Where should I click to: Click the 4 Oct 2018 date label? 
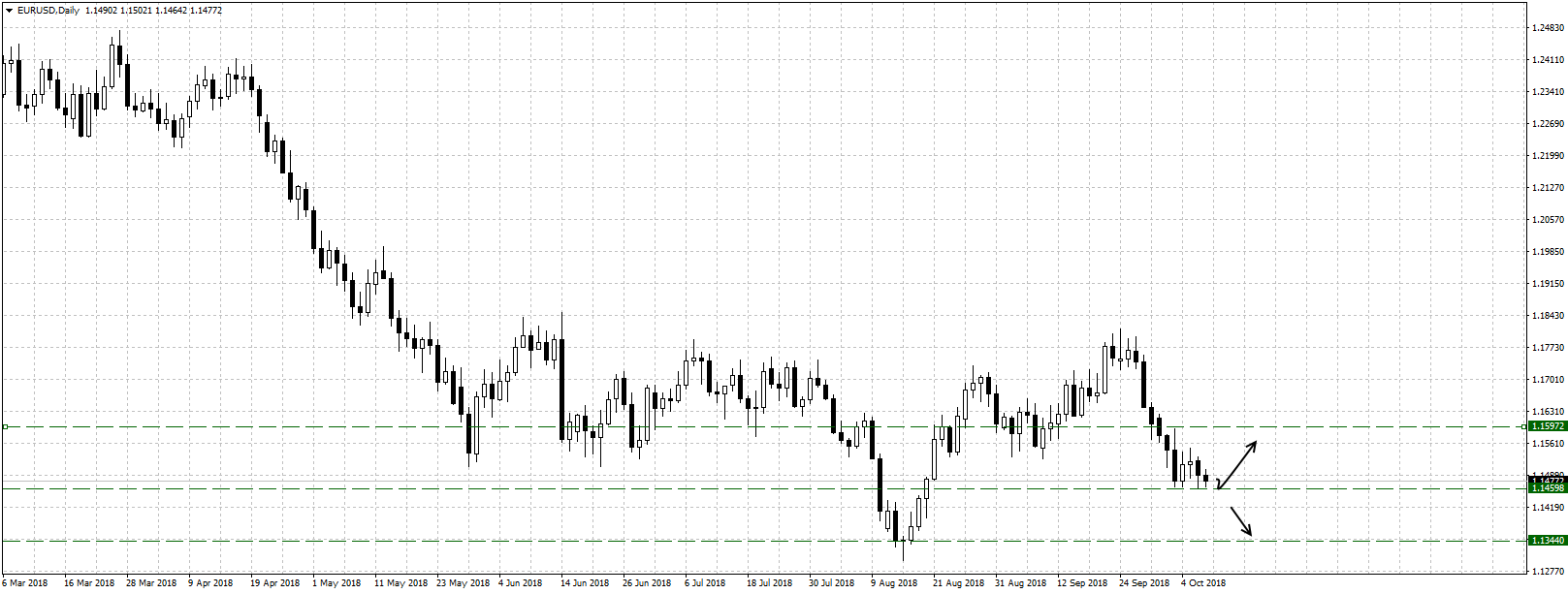click(x=1202, y=583)
